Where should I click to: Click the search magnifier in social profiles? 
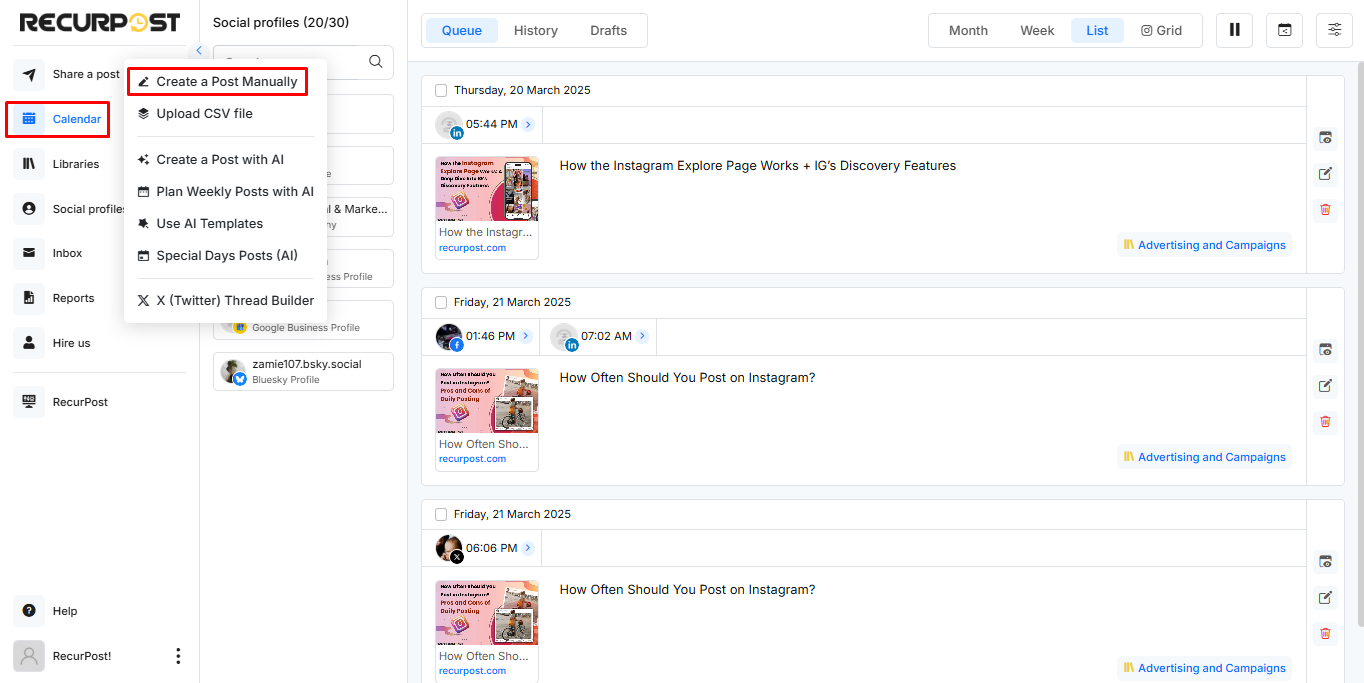pyautogui.click(x=376, y=62)
